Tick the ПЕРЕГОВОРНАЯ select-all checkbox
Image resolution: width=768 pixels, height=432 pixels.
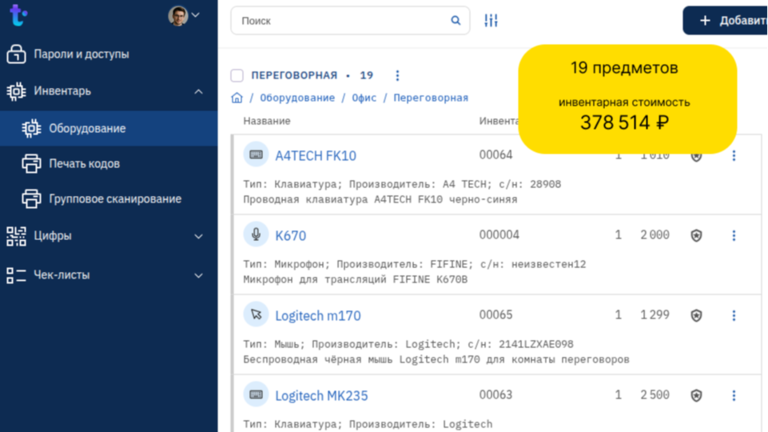point(237,75)
